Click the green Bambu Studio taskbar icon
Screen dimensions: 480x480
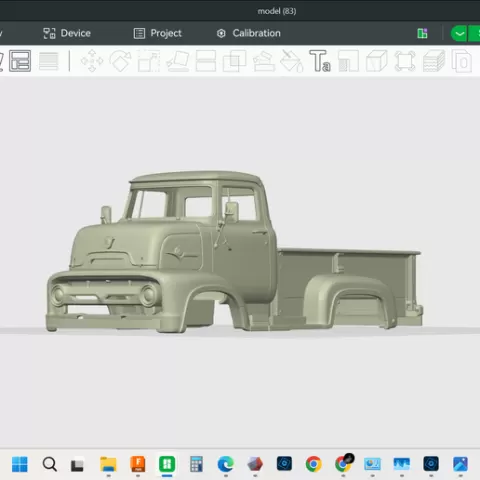(x=167, y=464)
